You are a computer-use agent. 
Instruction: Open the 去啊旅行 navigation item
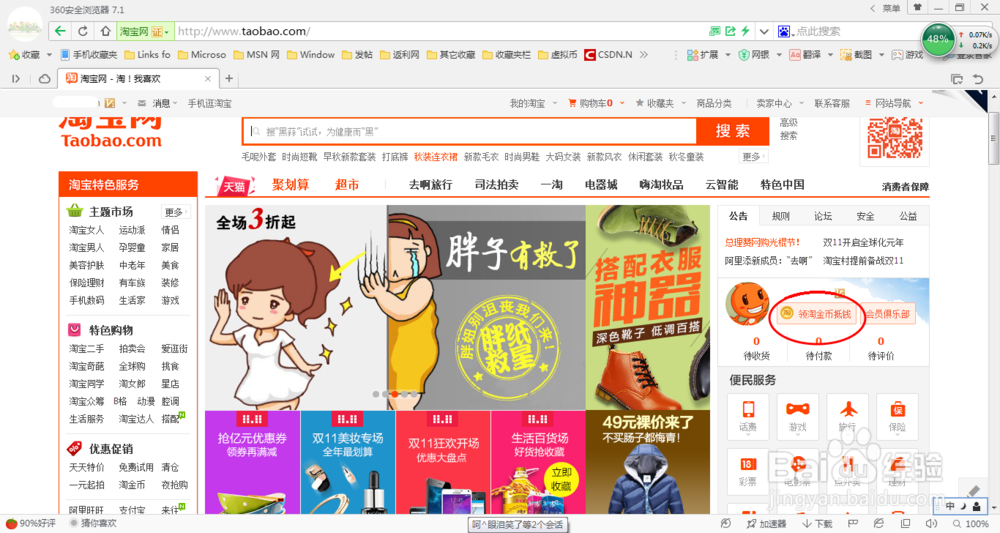point(430,185)
